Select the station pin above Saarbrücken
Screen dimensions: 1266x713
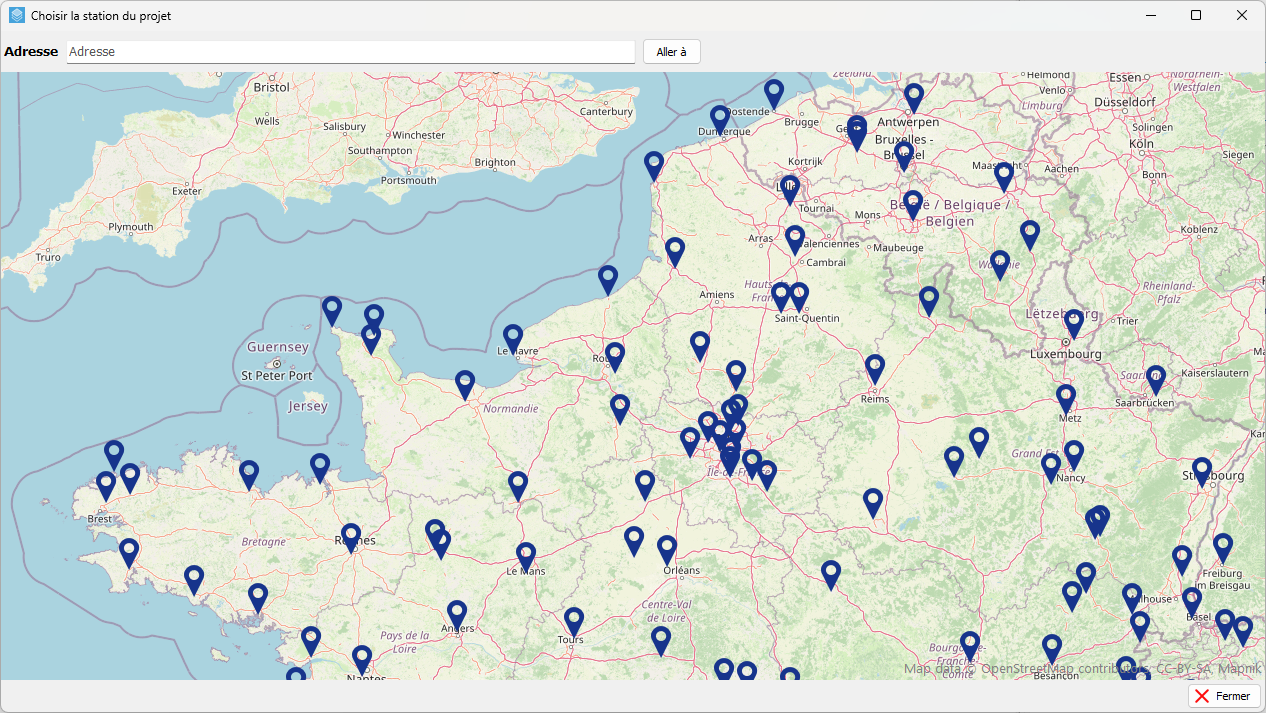pyautogui.click(x=1156, y=379)
